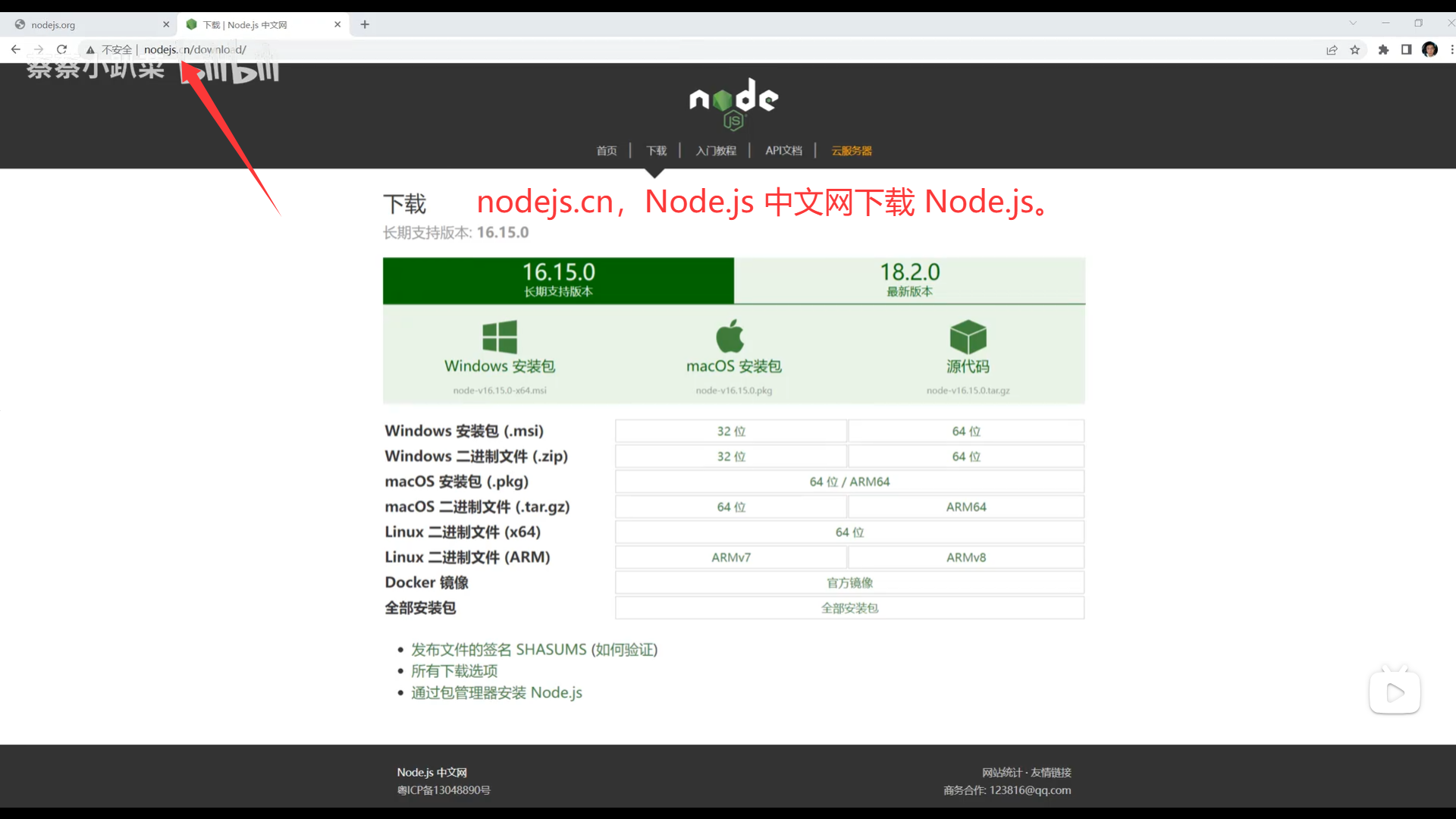Viewport: 1456px width, 819px height.
Task: Expand the tab search chevron dropdown
Action: point(1353,24)
